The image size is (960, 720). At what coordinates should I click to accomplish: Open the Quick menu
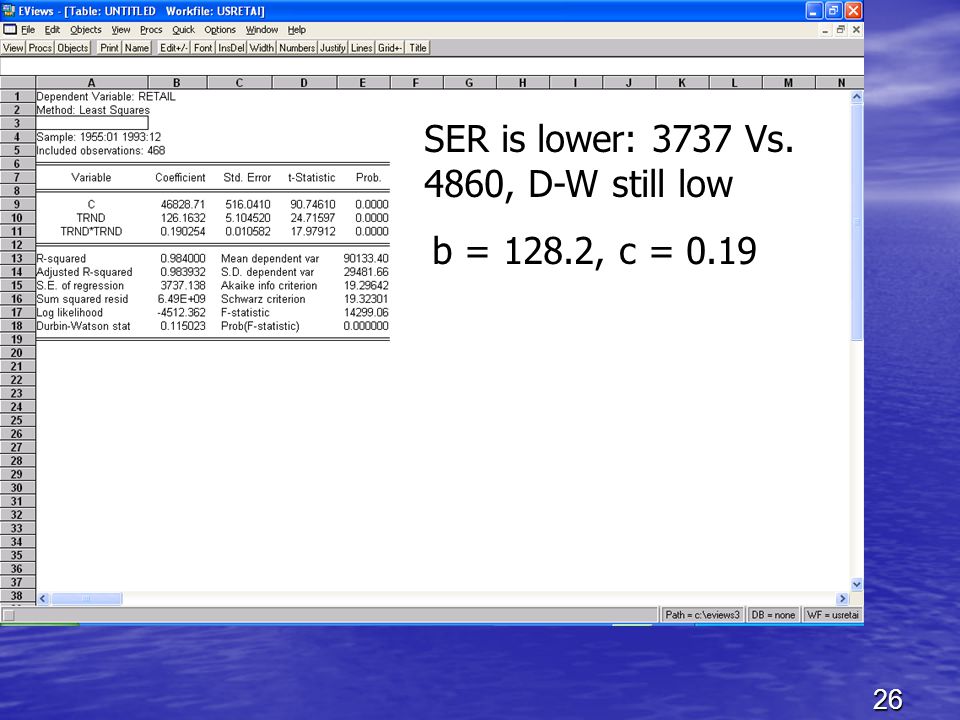(x=183, y=29)
